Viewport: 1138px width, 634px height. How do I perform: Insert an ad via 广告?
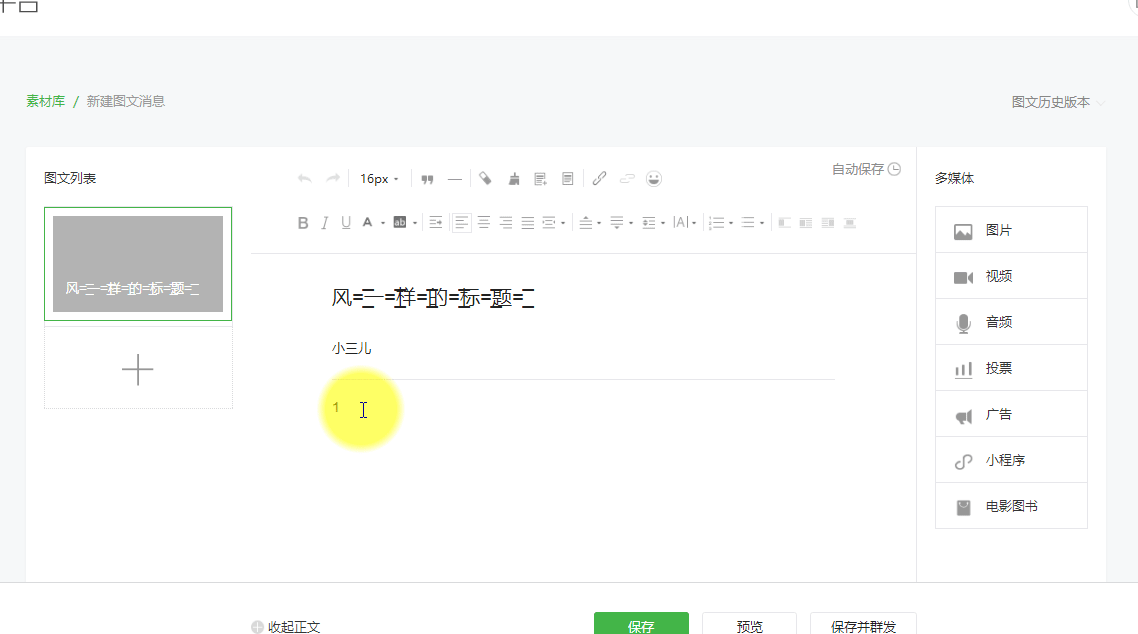(1011, 414)
